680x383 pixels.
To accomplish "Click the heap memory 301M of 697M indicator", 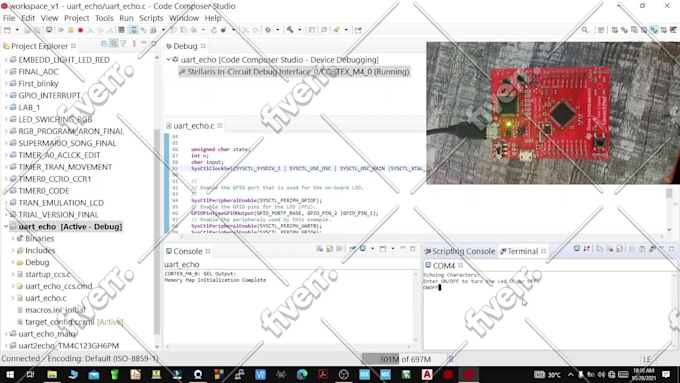I will pos(405,359).
